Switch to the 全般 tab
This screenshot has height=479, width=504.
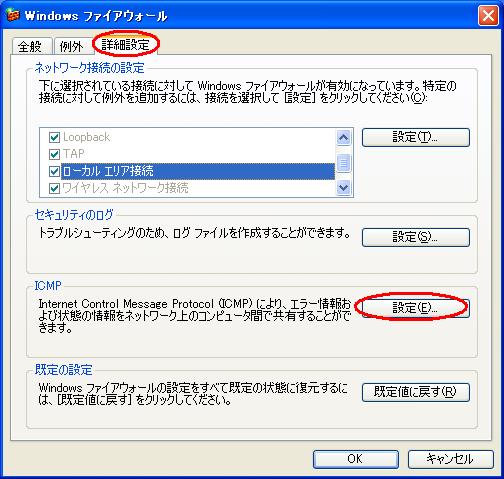[30, 46]
